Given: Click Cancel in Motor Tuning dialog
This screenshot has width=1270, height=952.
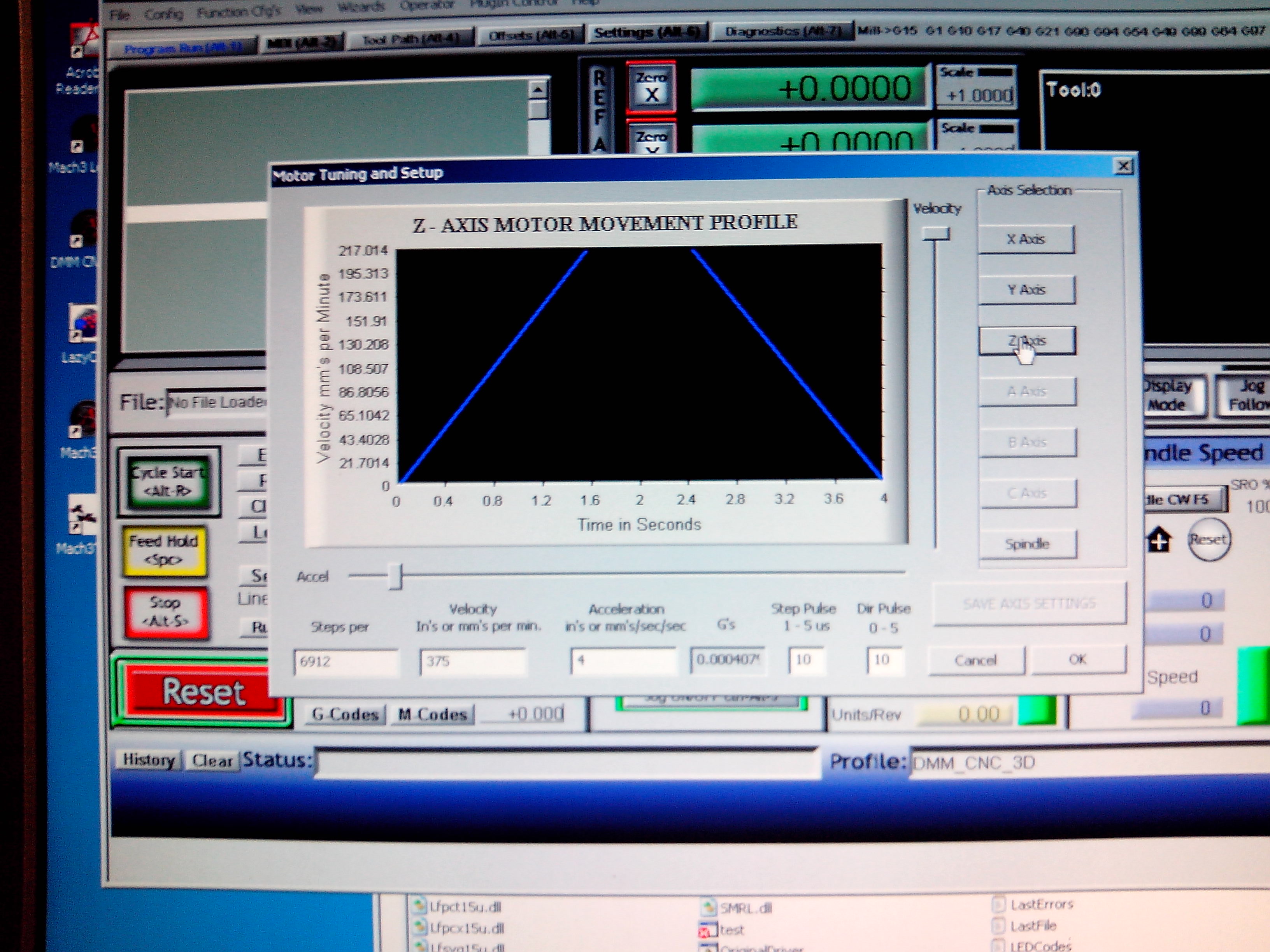Looking at the screenshot, I should (975, 660).
